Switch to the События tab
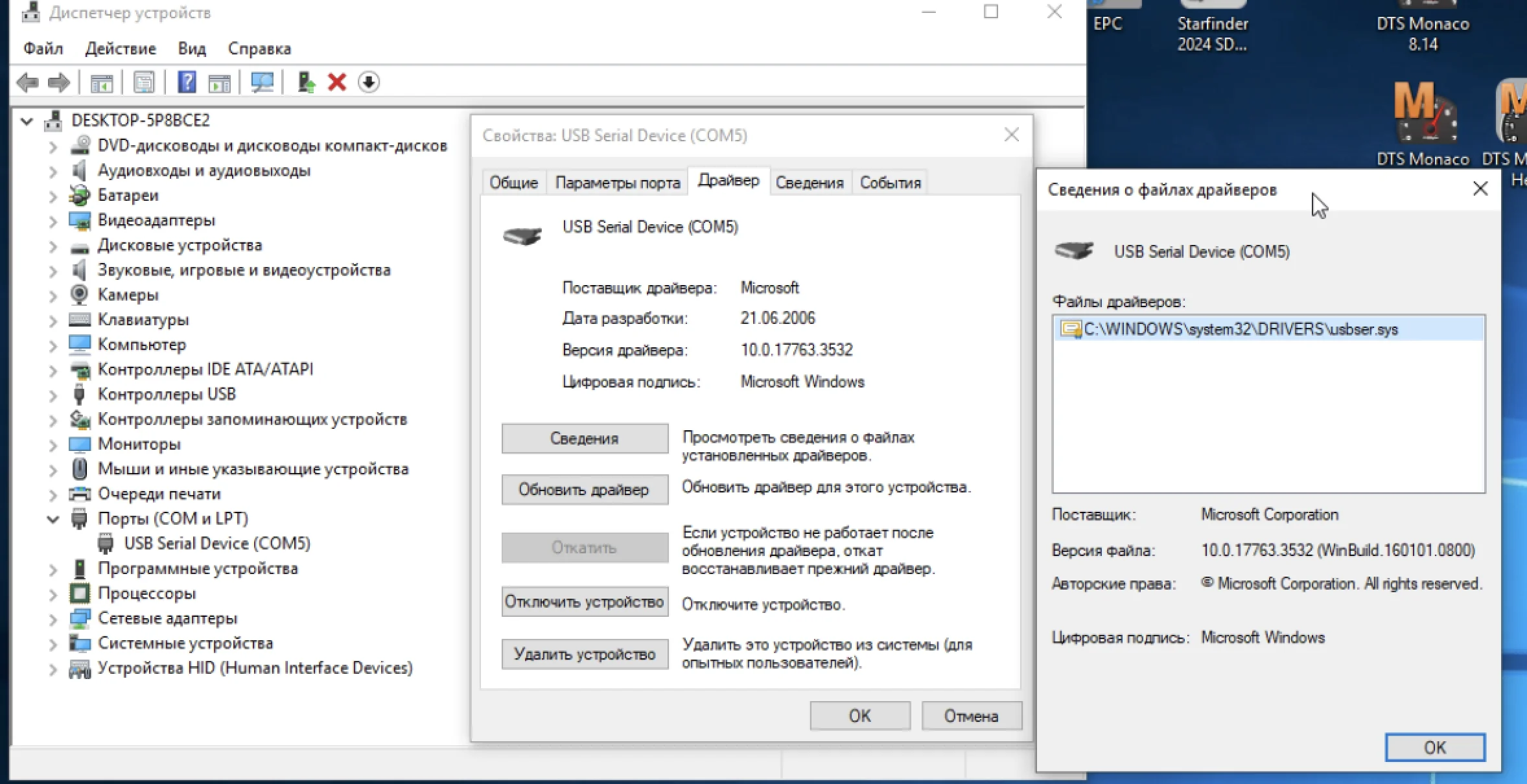 point(889,183)
